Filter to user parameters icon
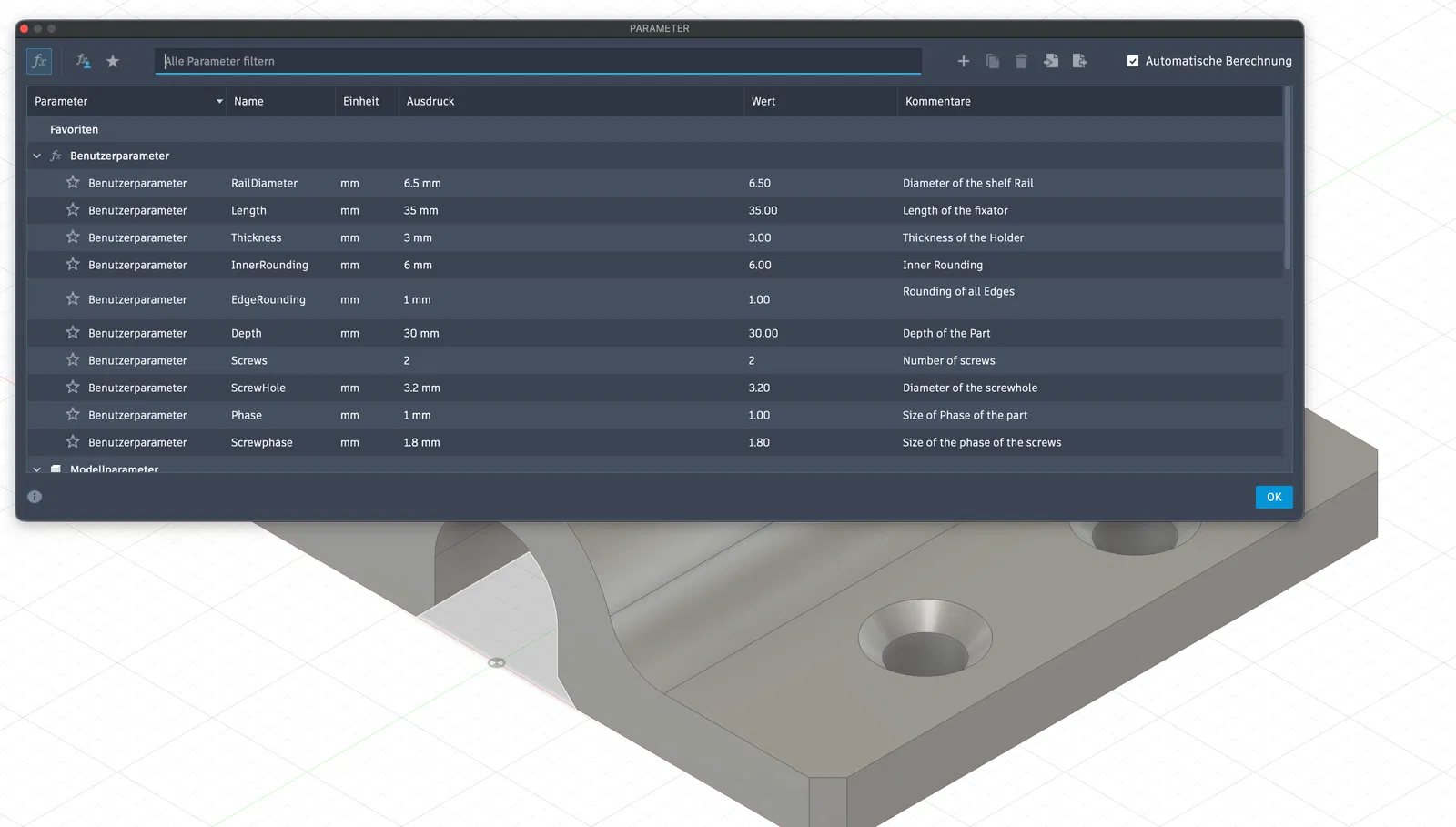Screen dimensions: 1456x827 (83, 61)
